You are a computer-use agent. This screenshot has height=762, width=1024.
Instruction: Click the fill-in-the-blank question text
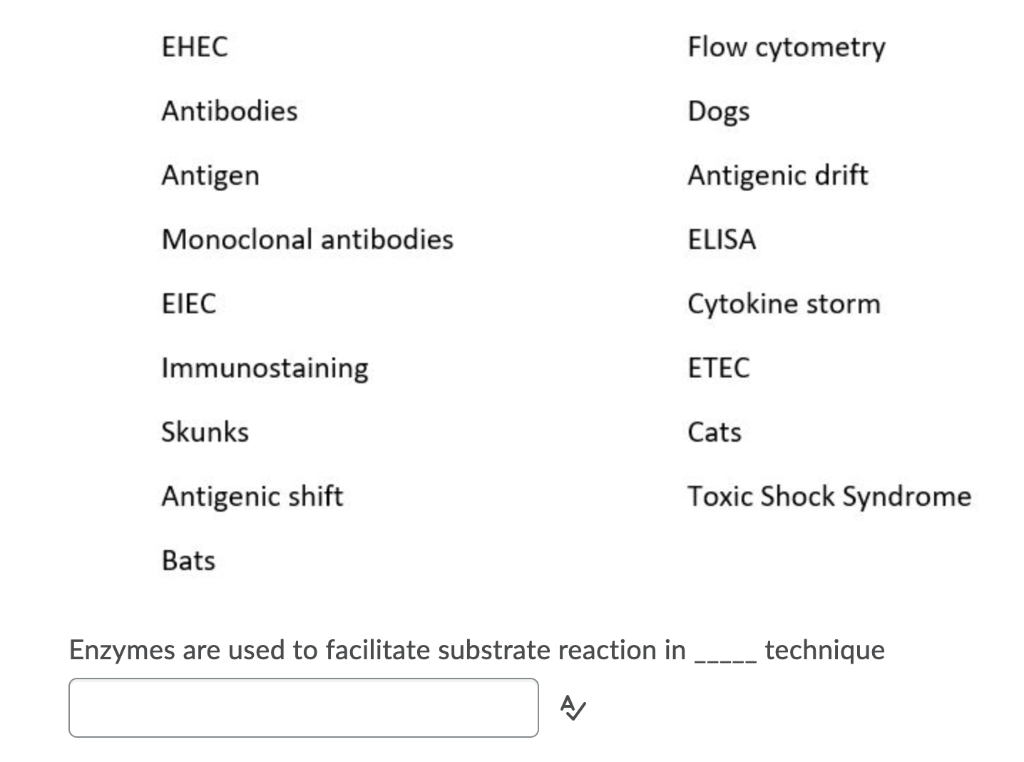coord(476,649)
